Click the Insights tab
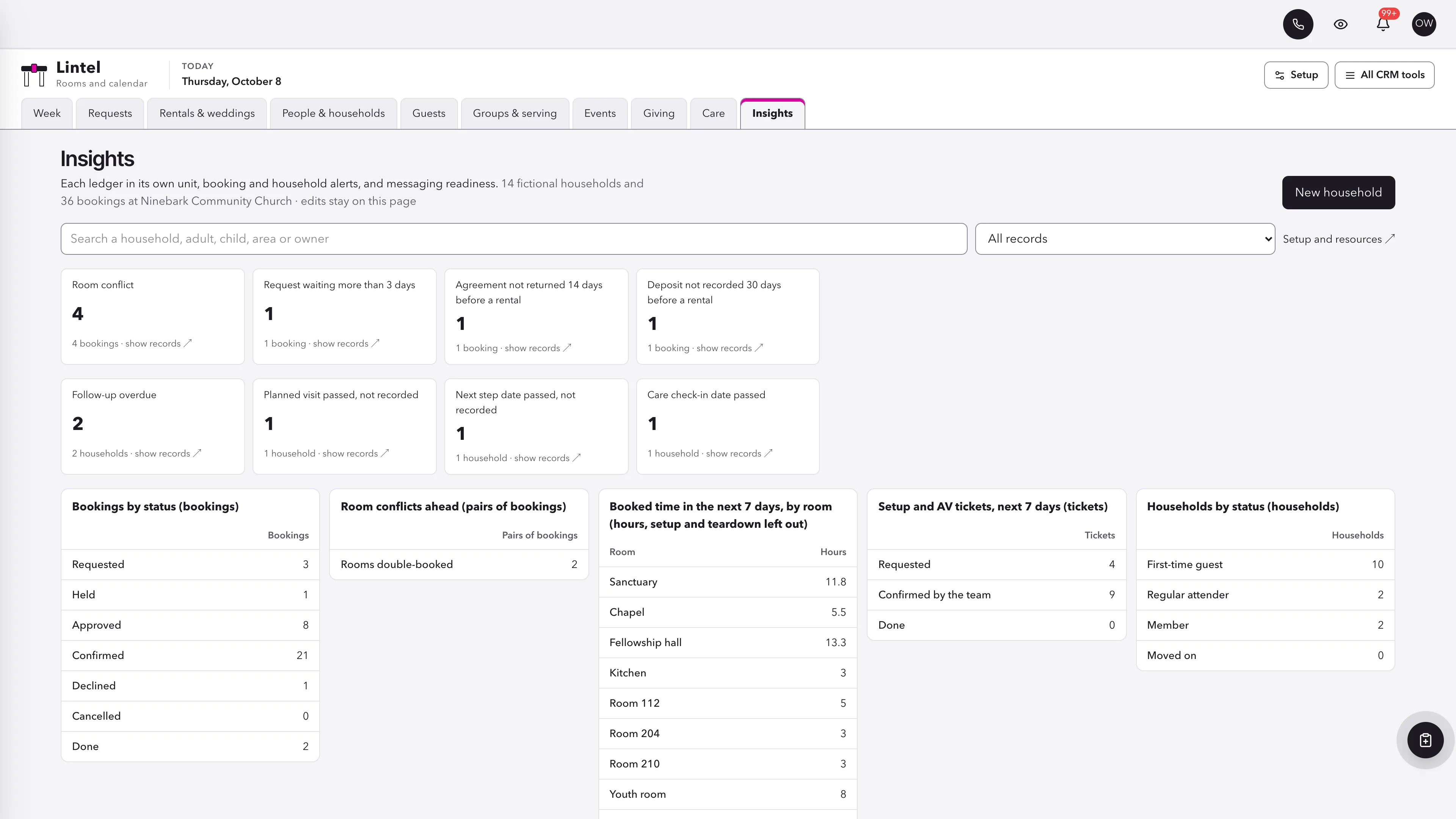The image size is (1456, 819). [x=772, y=114]
